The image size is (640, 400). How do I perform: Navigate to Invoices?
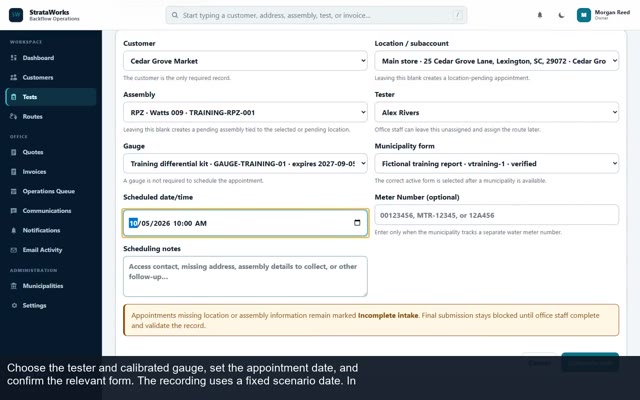51,172
